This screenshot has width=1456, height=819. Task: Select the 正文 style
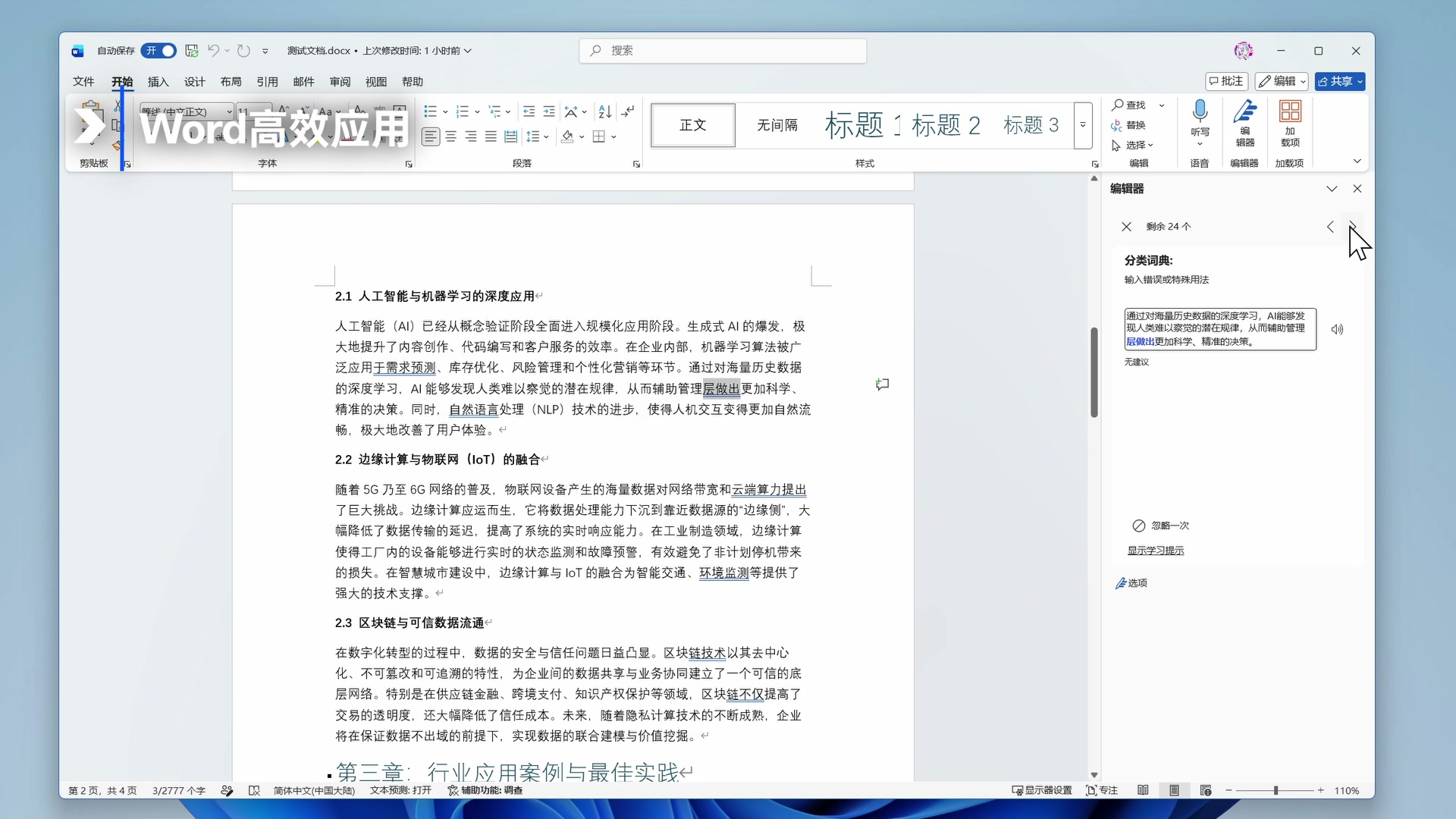point(693,125)
